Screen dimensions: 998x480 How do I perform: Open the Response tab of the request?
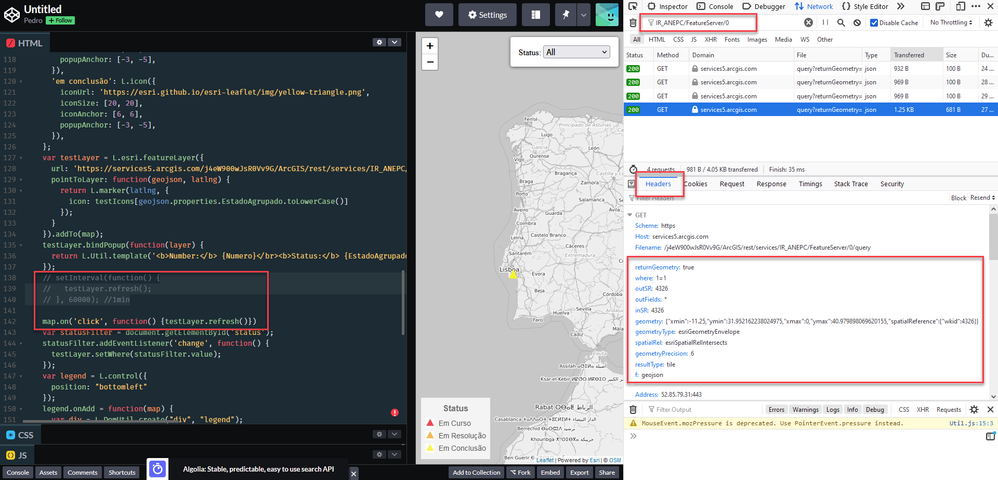tap(771, 184)
